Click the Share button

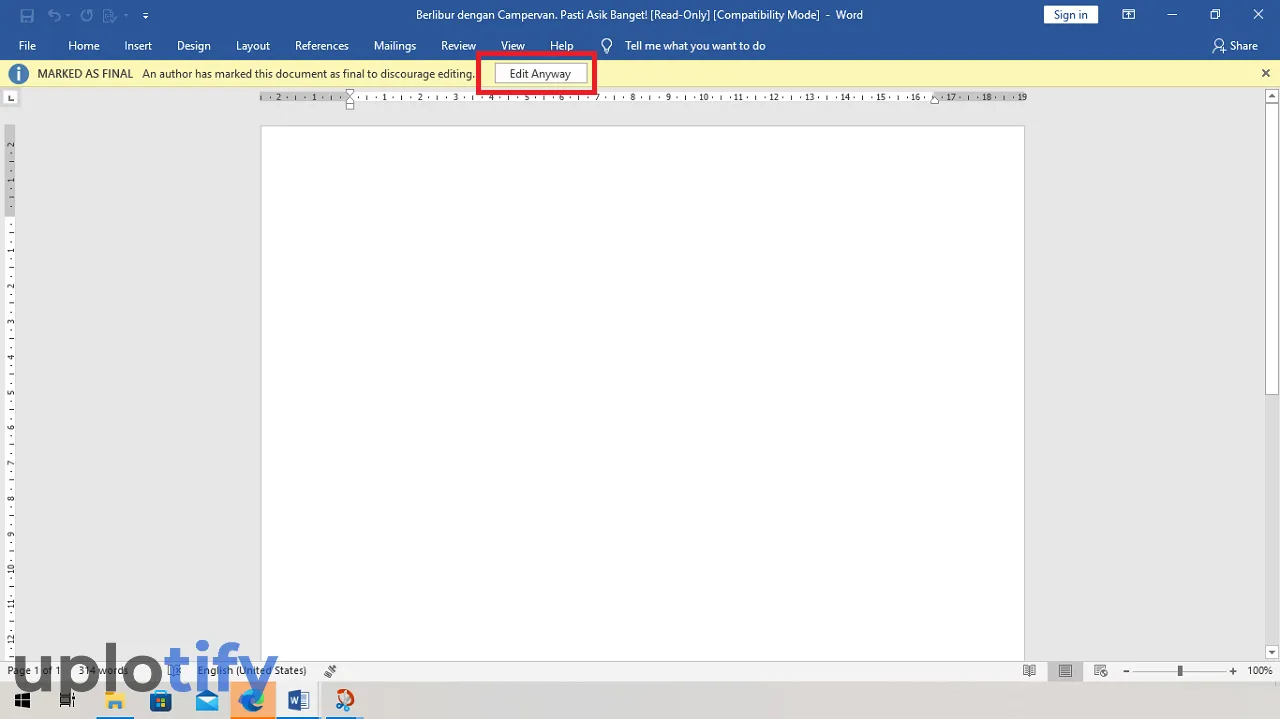click(x=1235, y=46)
